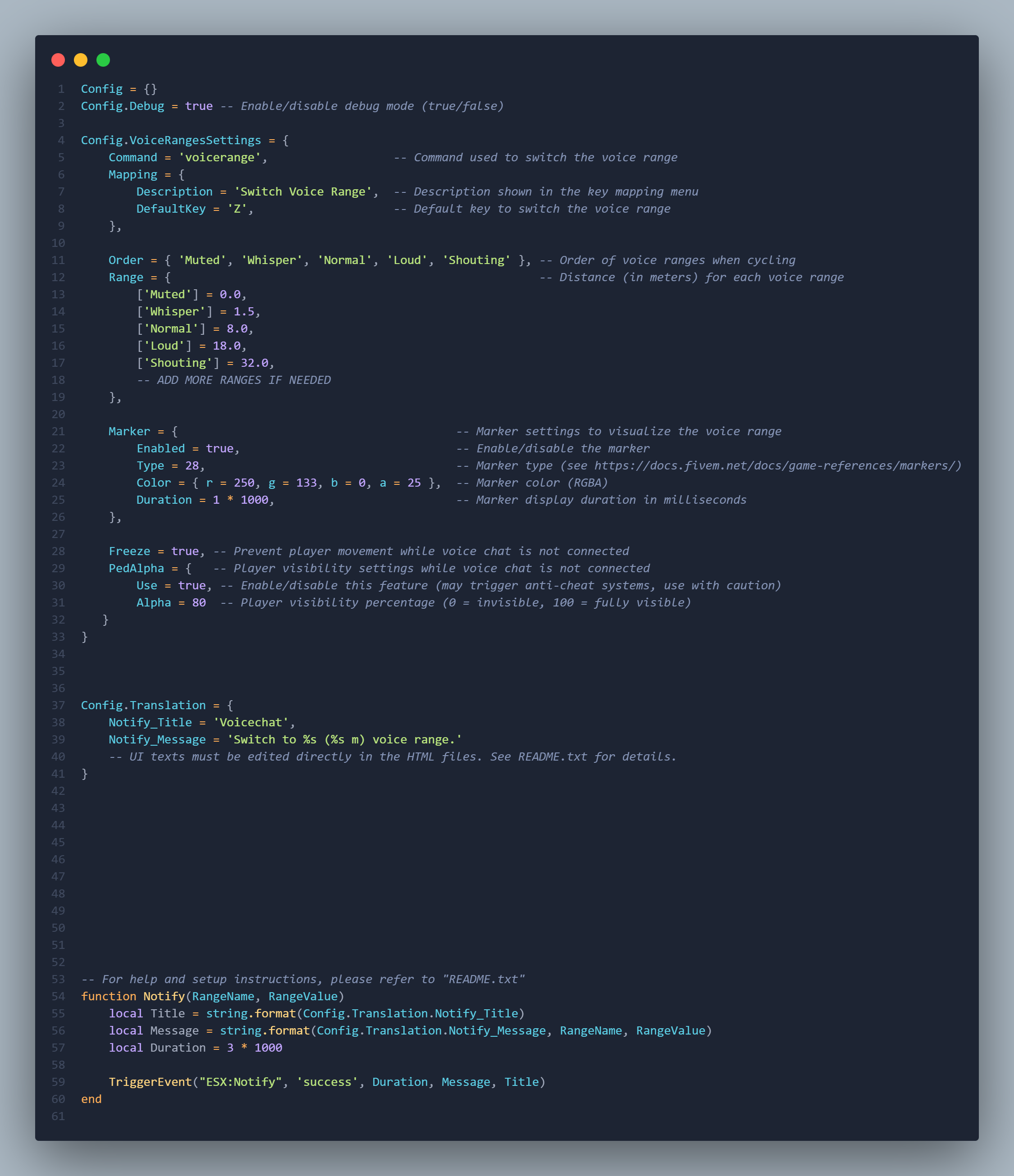
Task: Click the README.txt help comment on line 53
Action: click(x=303, y=979)
